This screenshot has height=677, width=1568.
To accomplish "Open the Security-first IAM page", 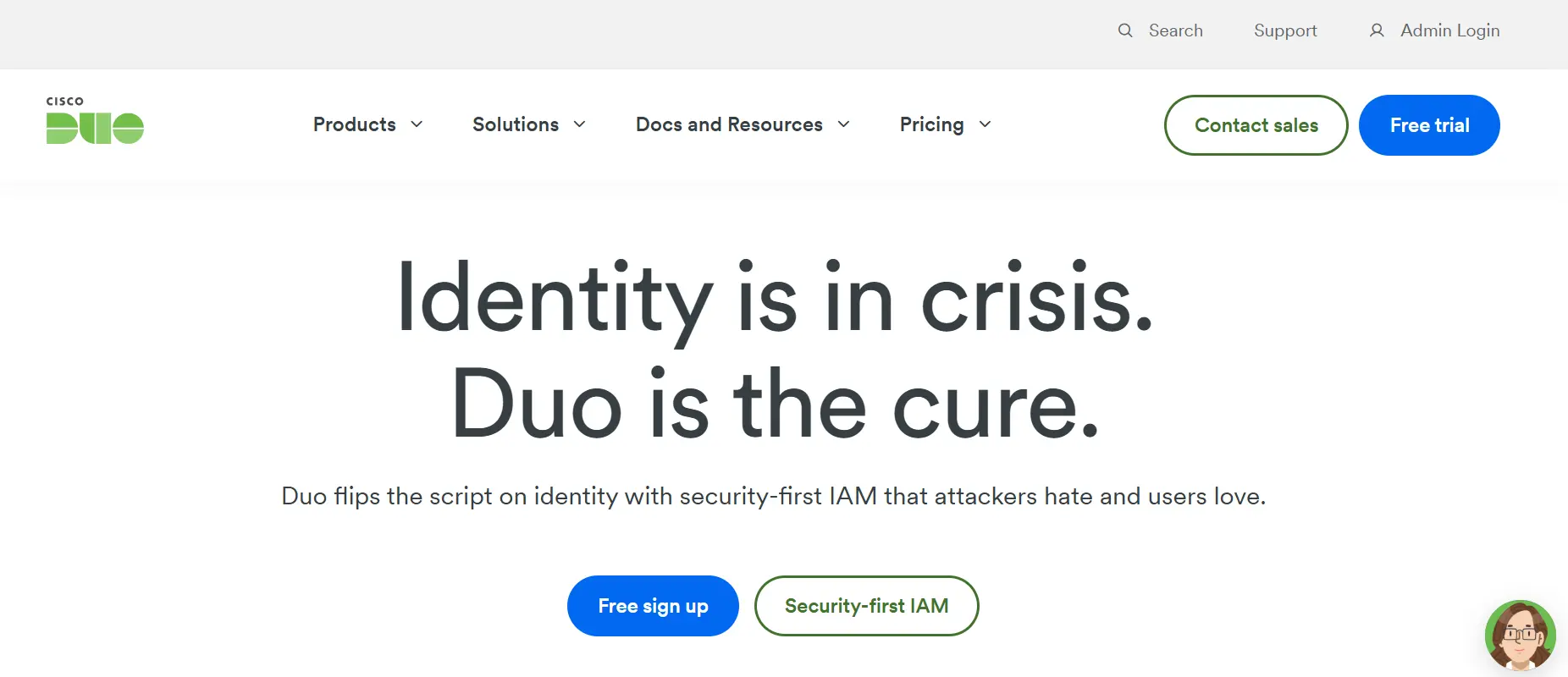I will (867, 606).
